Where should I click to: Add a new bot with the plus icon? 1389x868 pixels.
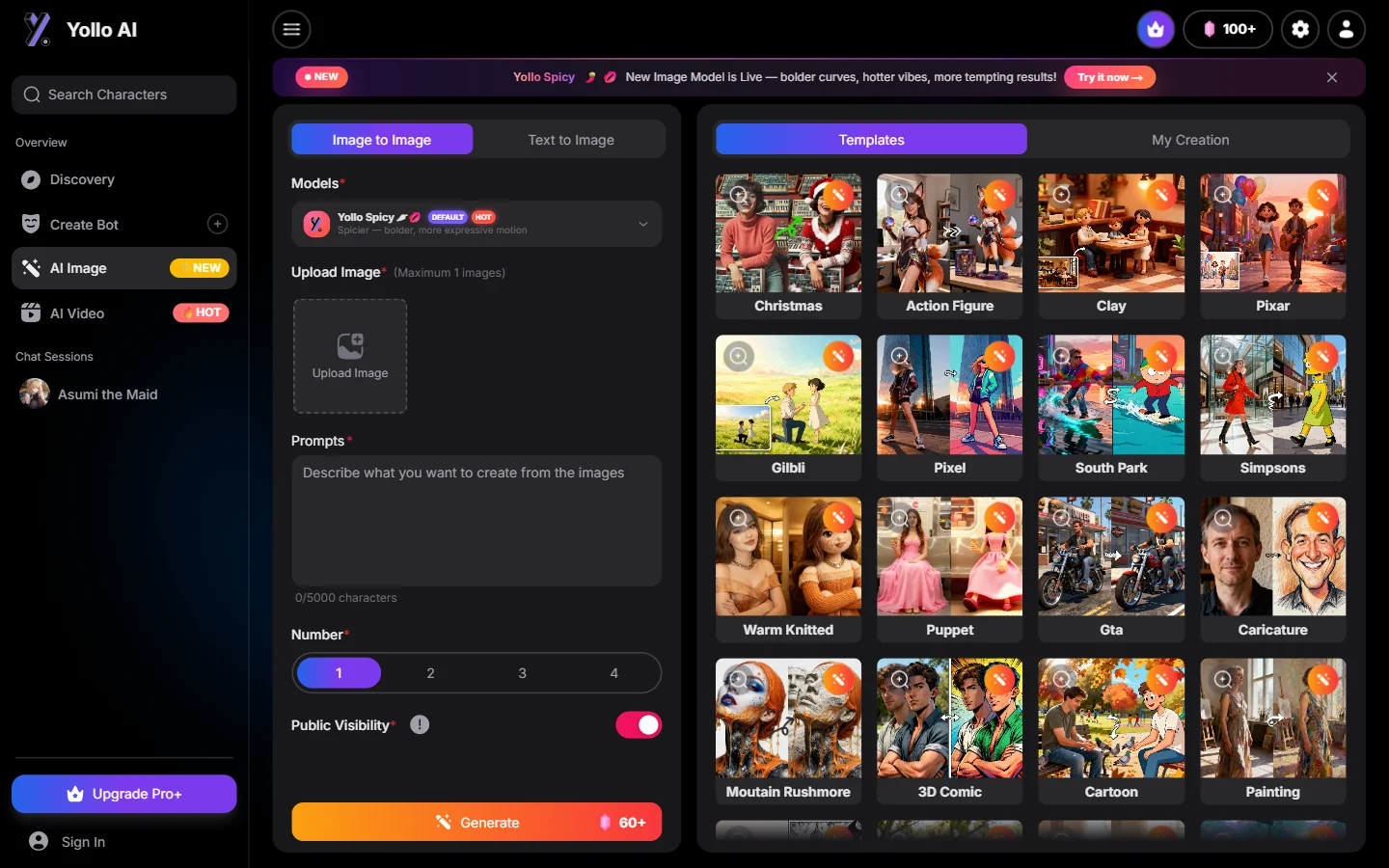(218, 224)
